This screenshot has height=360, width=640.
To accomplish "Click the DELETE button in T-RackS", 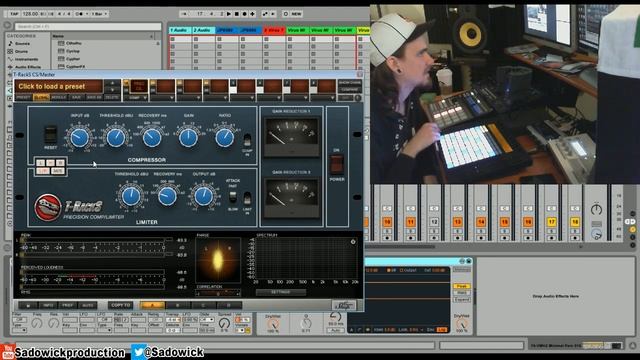I will pyautogui.click(x=111, y=98).
